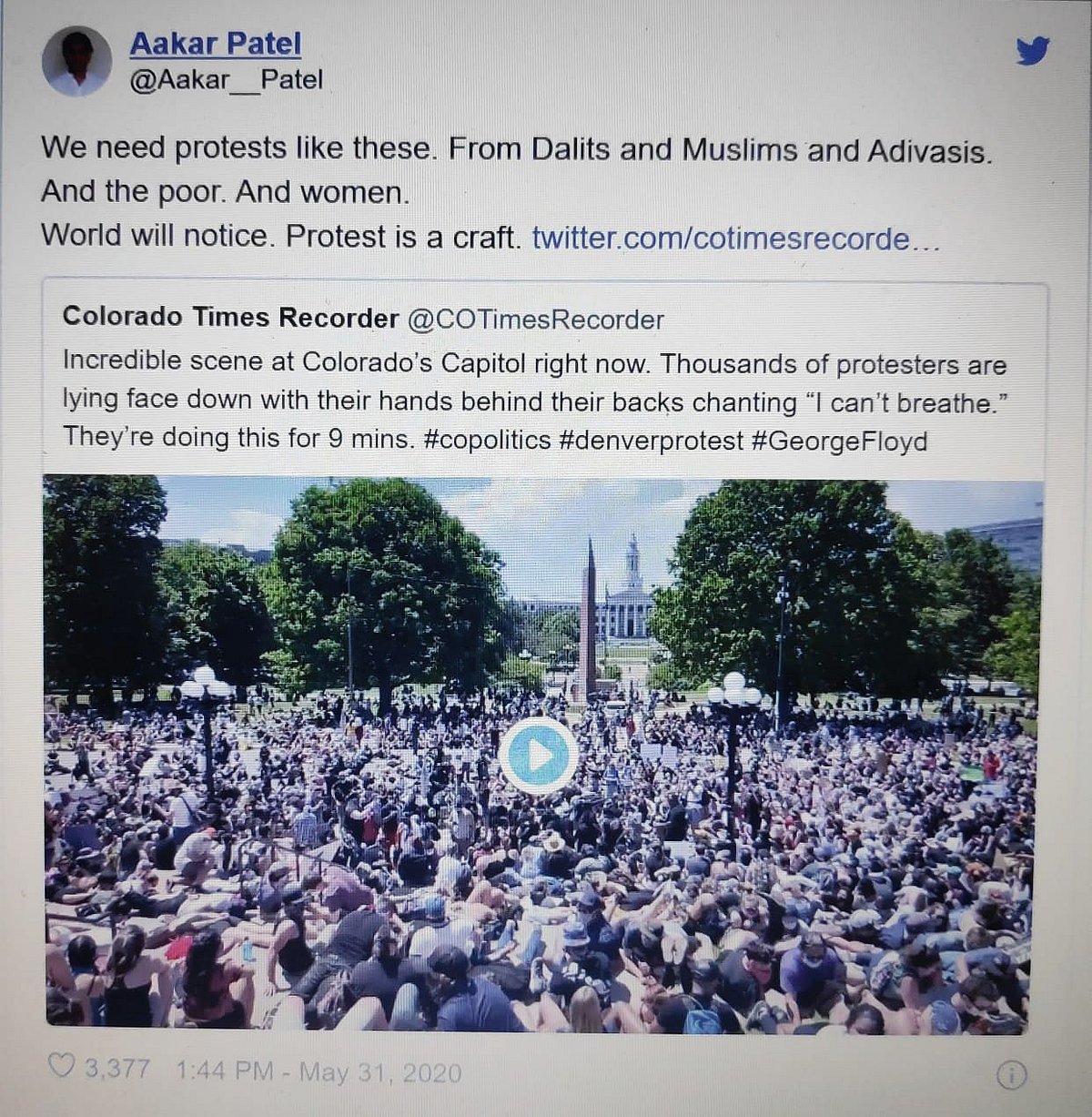Click the @Aakar__Patel handle
Screen dimensions: 1092x1117
point(226,80)
